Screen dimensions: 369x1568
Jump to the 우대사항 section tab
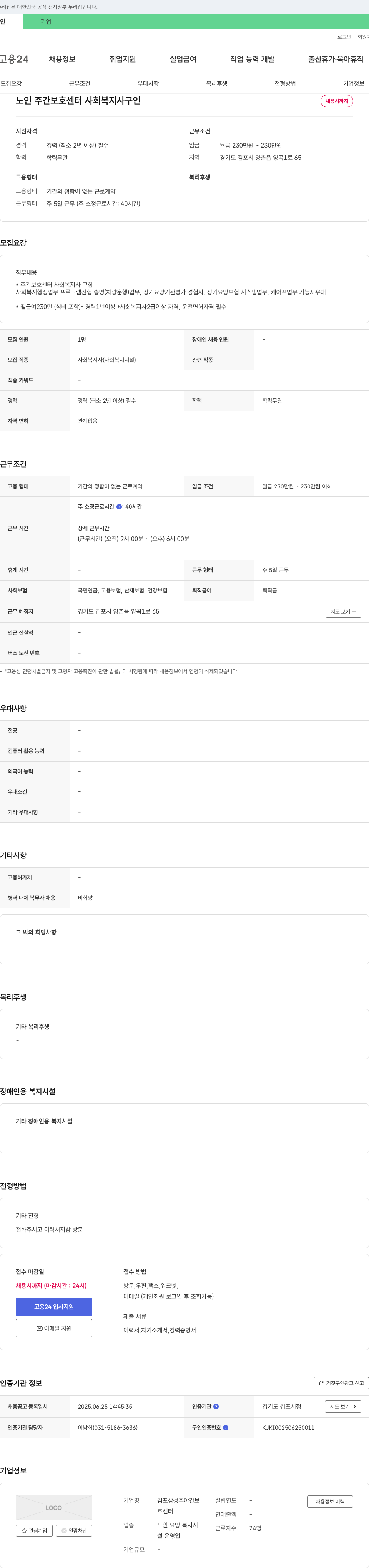tap(148, 83)
